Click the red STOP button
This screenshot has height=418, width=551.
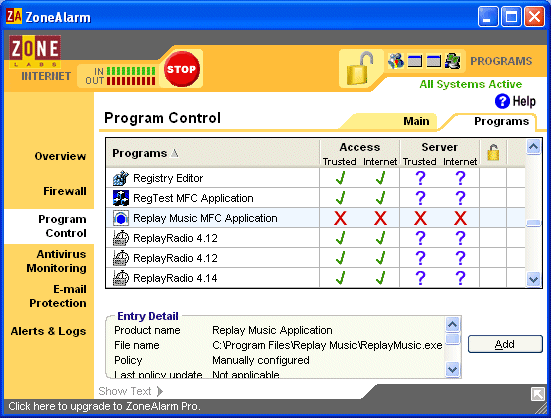tap(182, 69)
